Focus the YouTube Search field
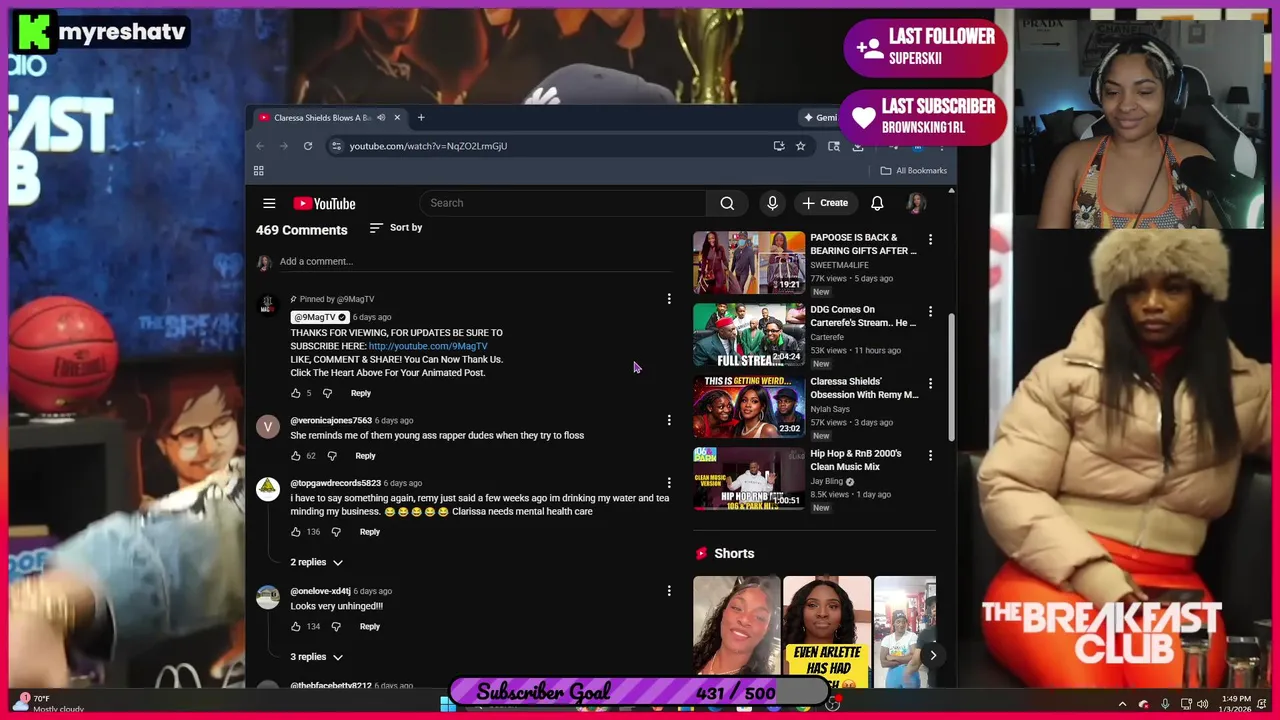This screenshot has width=1280, height=720. (563, 203)
